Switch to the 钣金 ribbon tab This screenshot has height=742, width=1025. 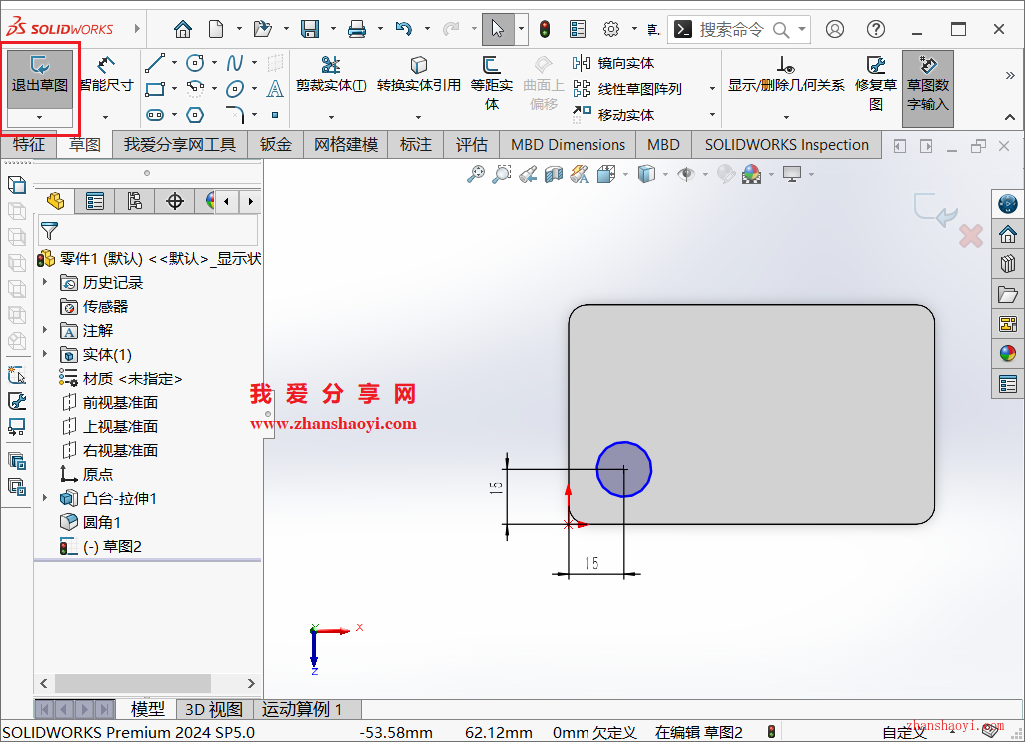pyautogui.click(x=275, y=144)
